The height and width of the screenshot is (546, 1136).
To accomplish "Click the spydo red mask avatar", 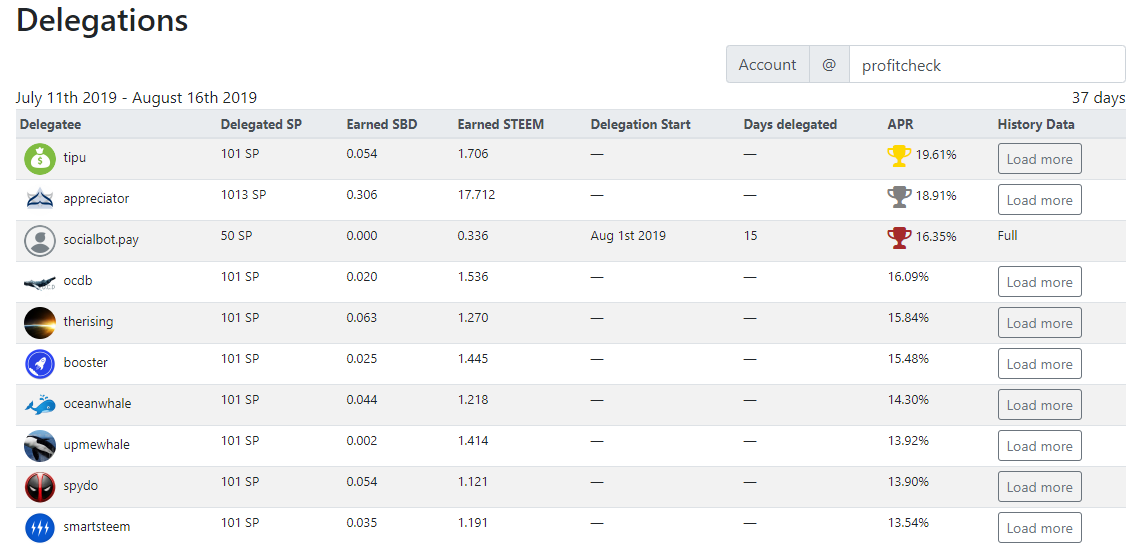I will 40,487.
